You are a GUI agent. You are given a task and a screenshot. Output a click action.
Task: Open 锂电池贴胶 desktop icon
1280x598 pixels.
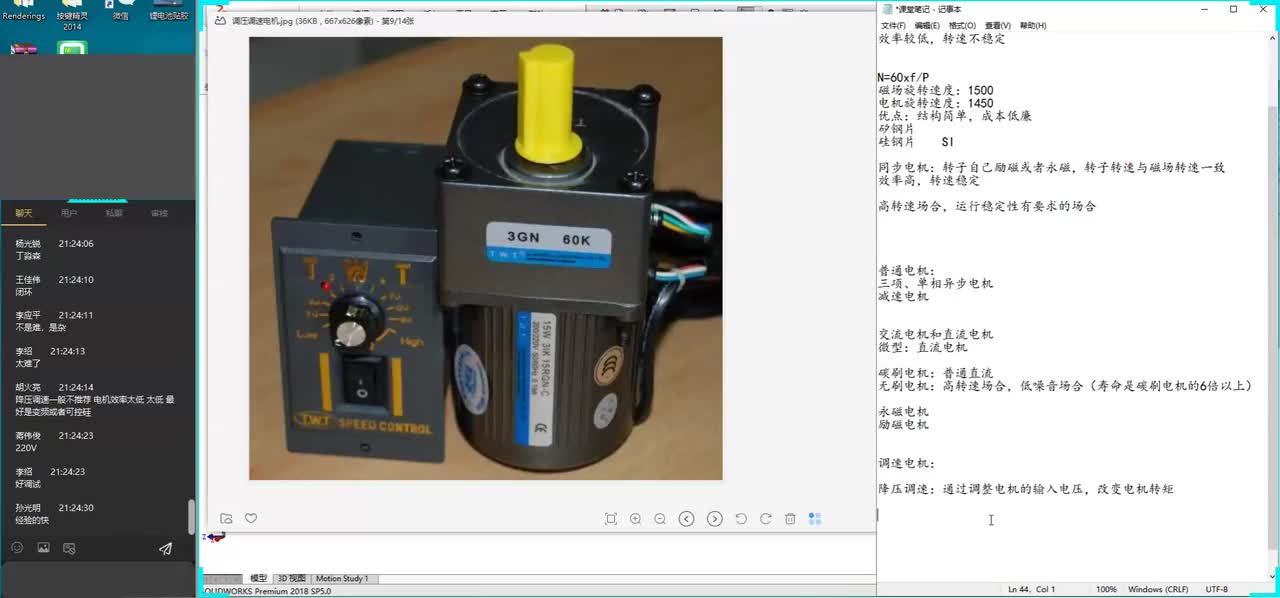click(x=169, y=11)
